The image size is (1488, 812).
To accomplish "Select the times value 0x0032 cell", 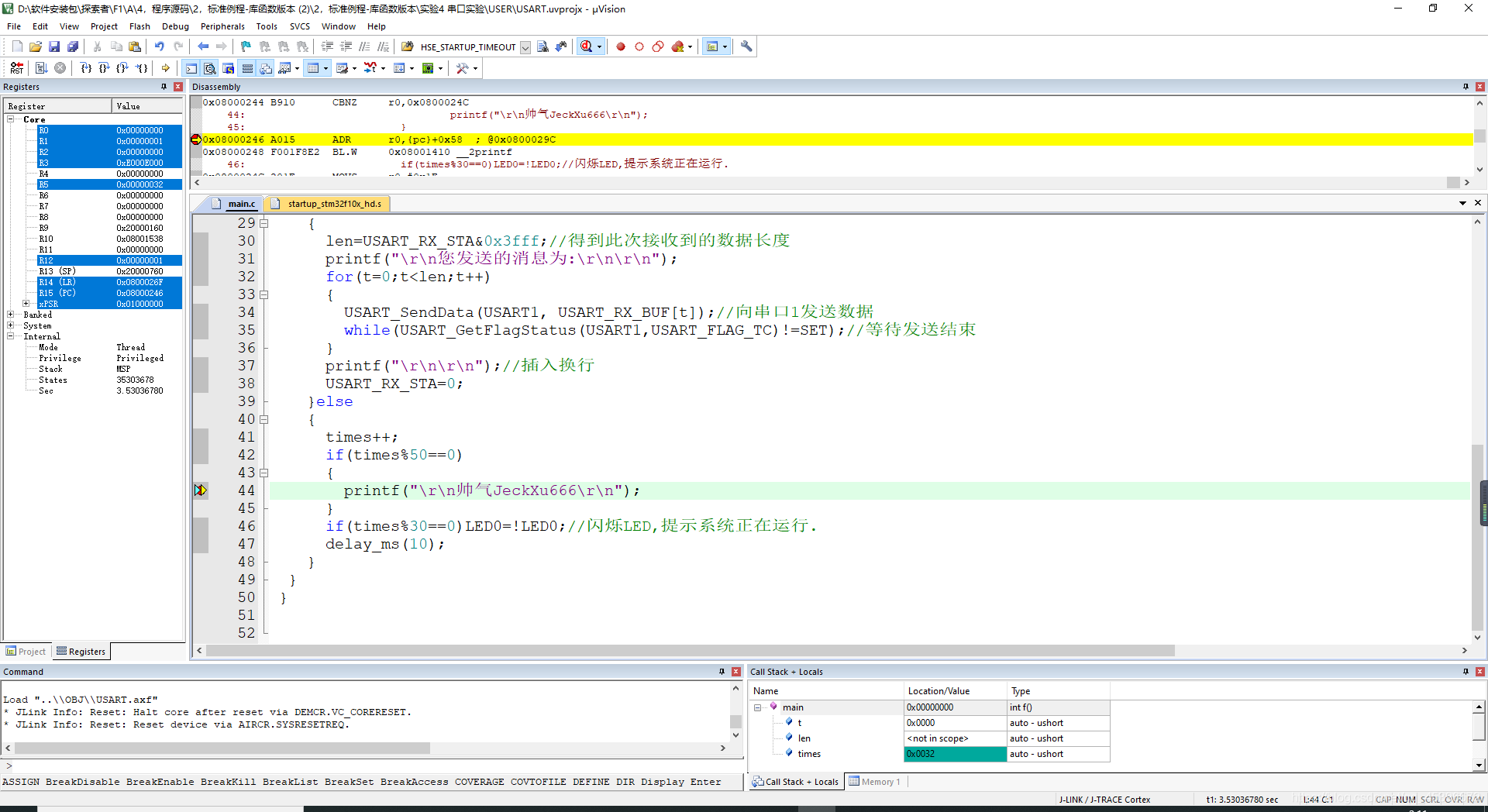I will [x=955, y=754].
